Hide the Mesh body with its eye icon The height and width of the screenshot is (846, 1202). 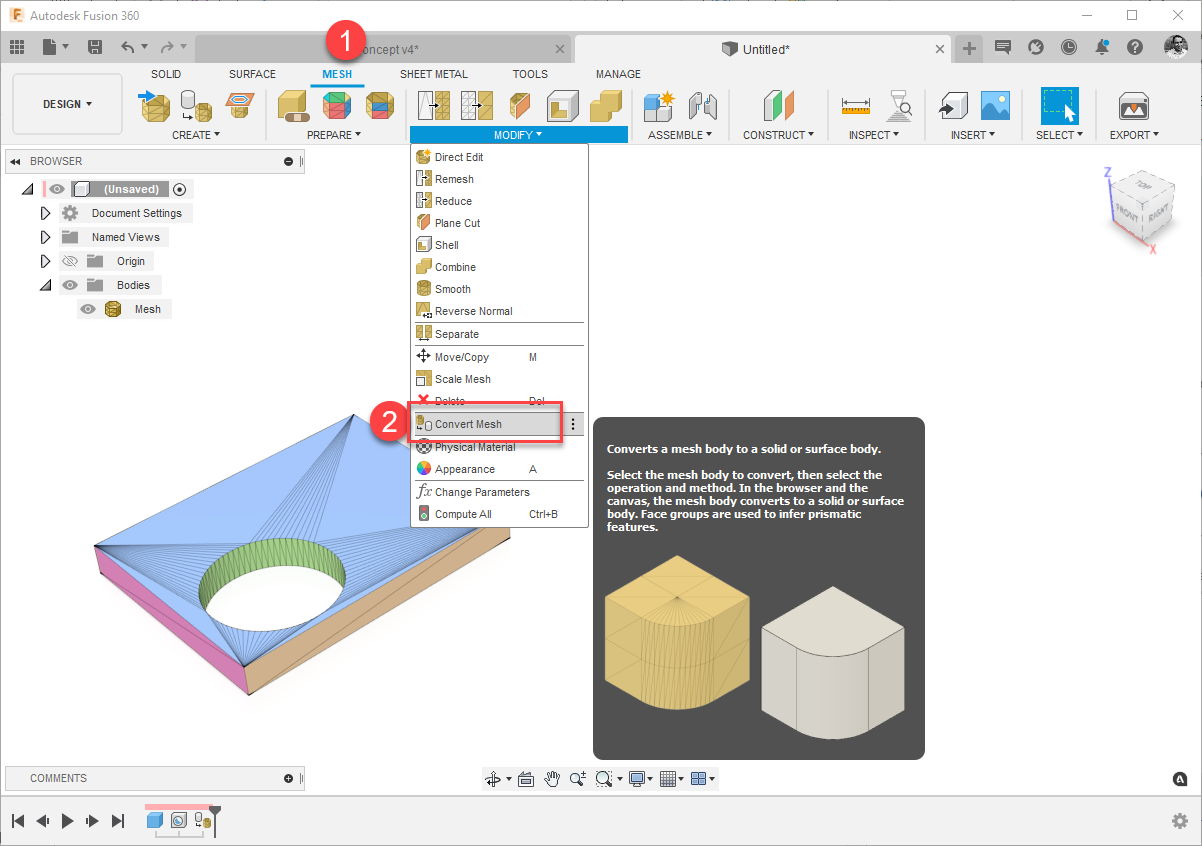tap(88, 308)
